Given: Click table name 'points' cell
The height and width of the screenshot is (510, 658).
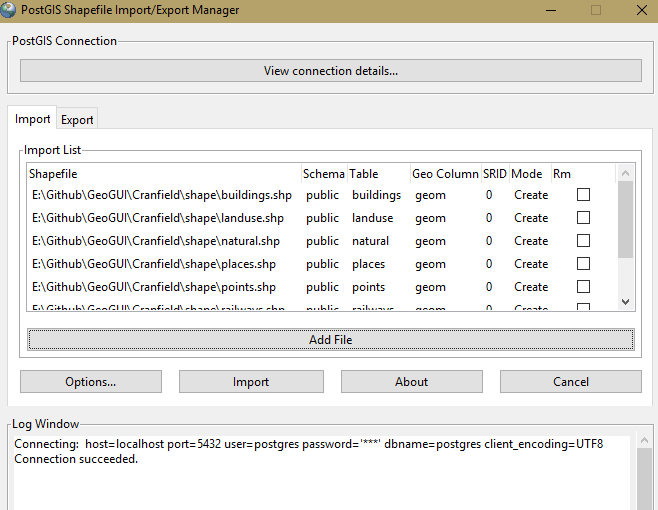Looking at the screenshot, I should coord(368,287).
